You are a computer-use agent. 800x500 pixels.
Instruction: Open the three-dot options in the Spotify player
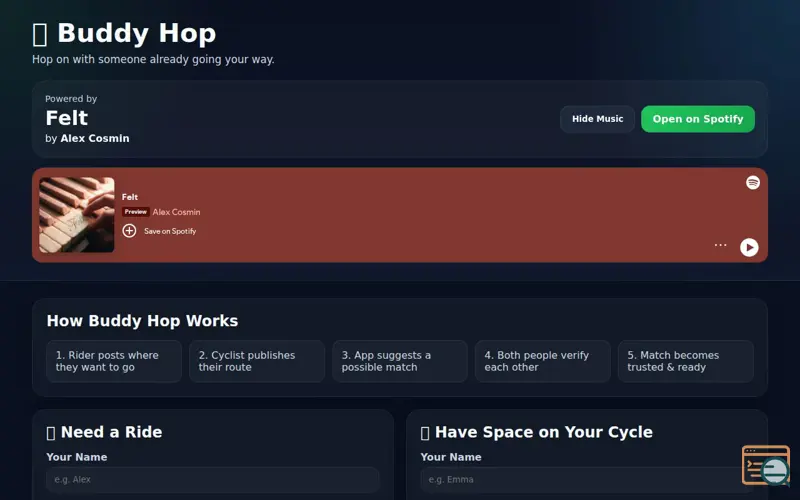720,245
